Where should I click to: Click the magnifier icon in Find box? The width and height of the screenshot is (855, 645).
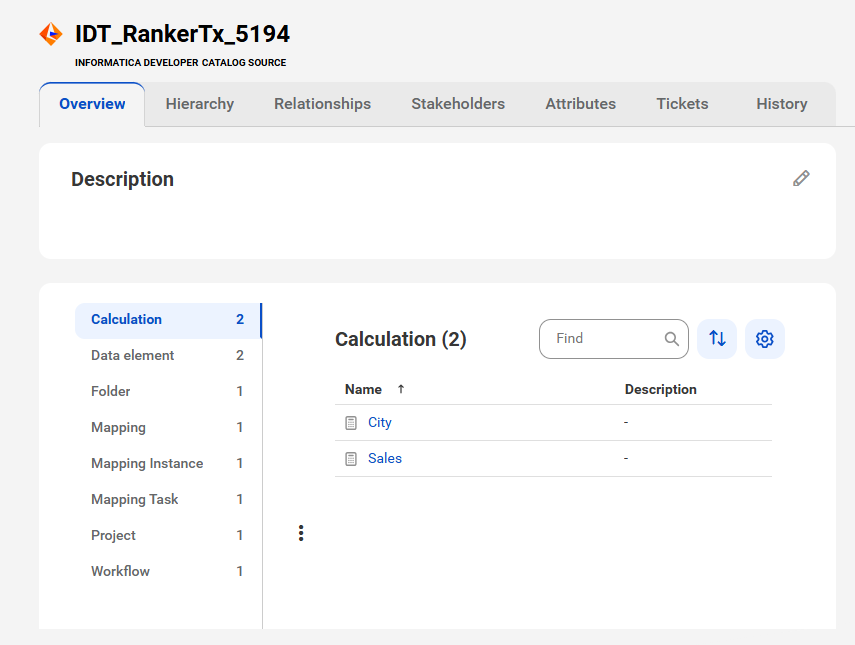click(672, 339)
